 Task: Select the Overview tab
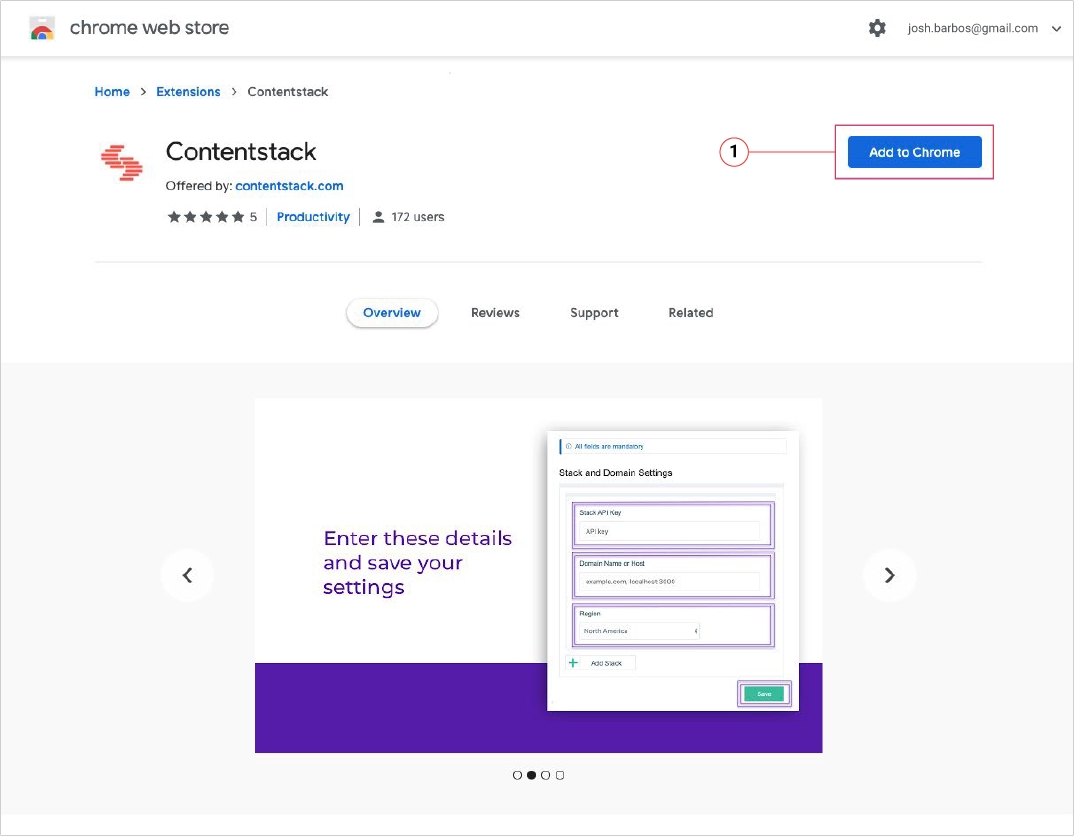(x=392, y=313)
